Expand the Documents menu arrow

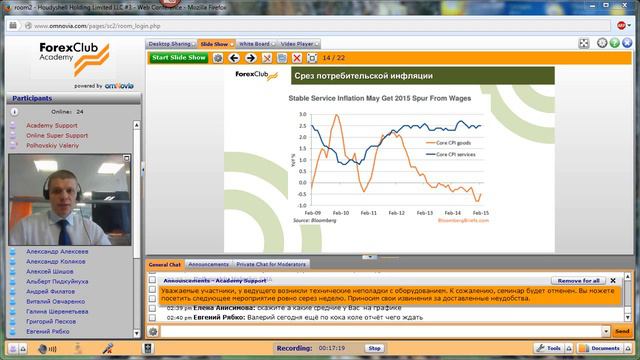point(628,348)
